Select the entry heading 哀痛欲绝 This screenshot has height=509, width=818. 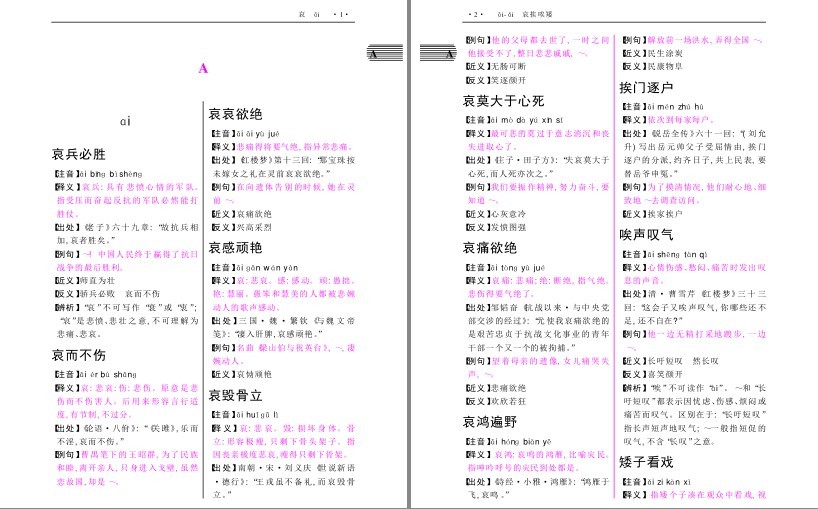pos(490,248)
